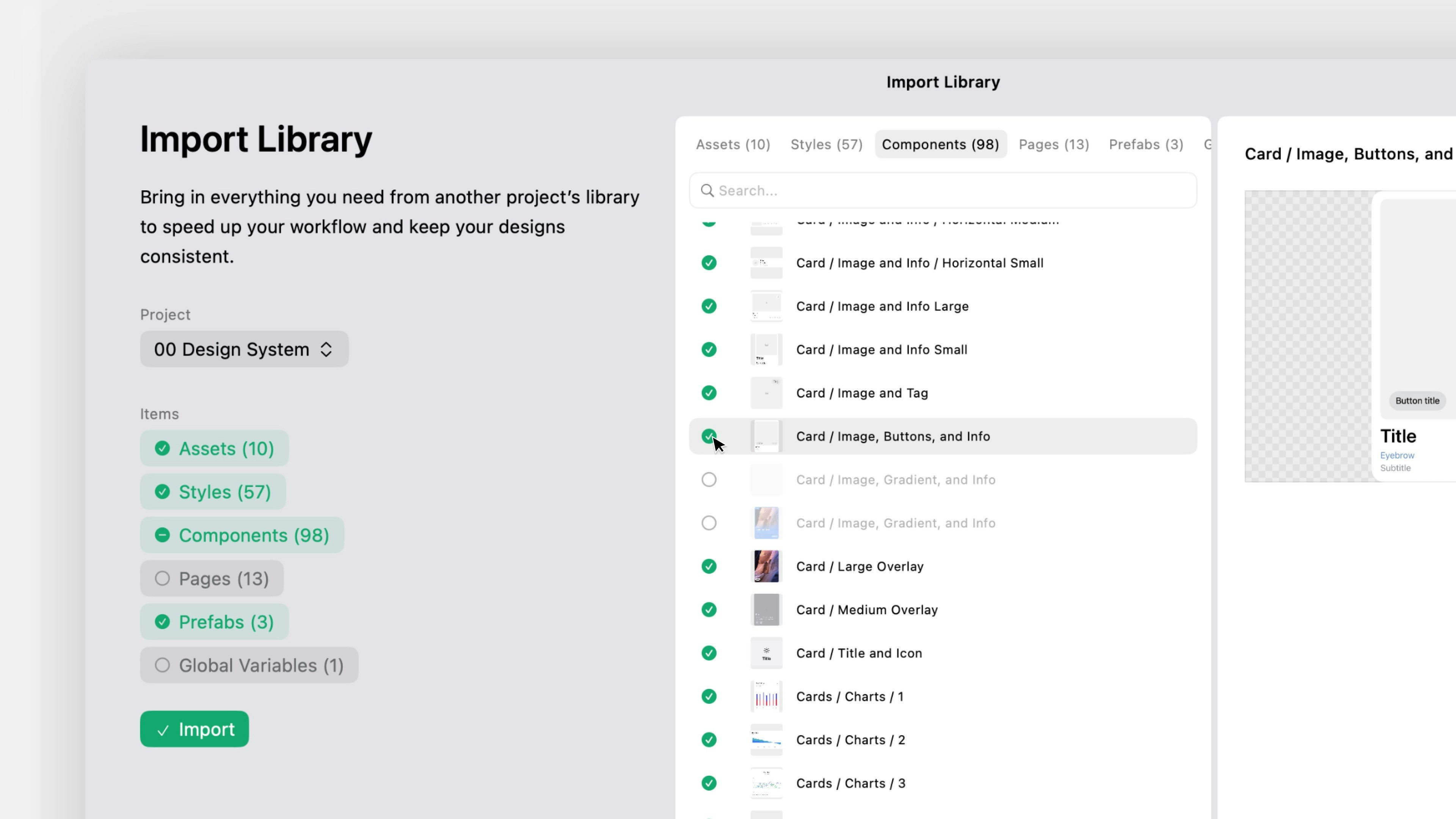
Task: Uncheck Card / Image and Tag
Action: [x=709, y=393]
